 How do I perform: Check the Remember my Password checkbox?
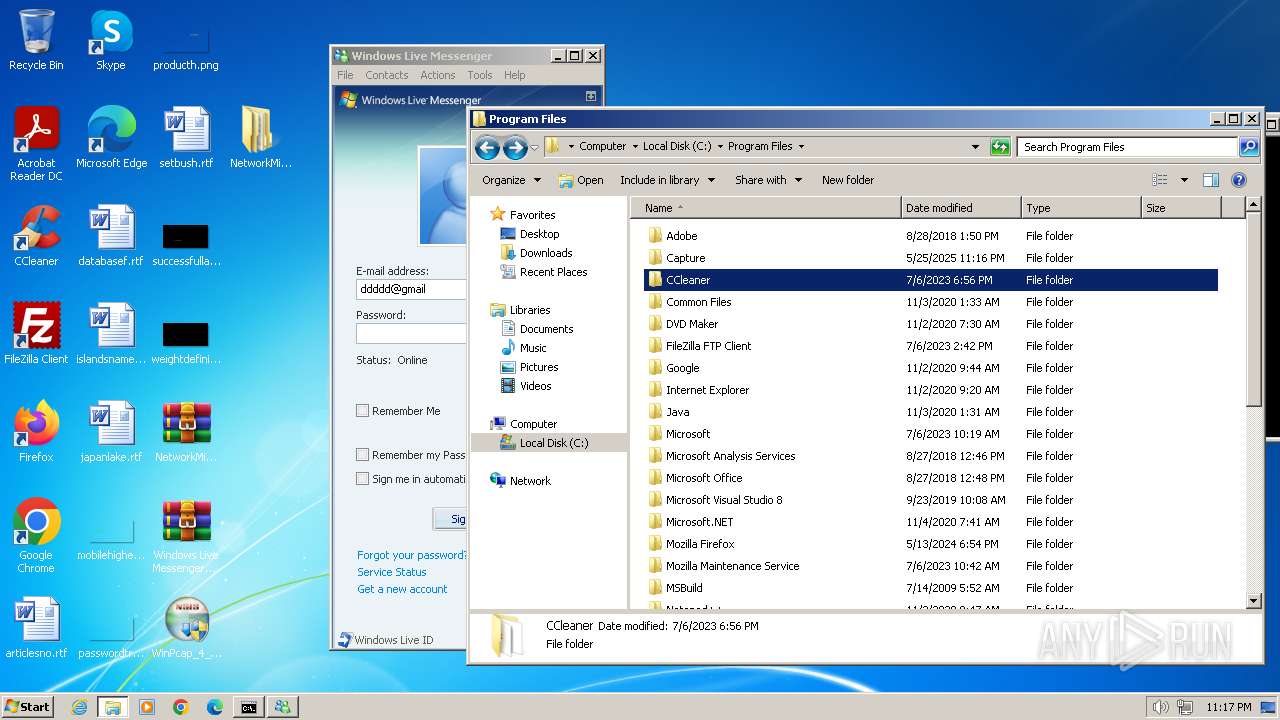click(363, 454)
